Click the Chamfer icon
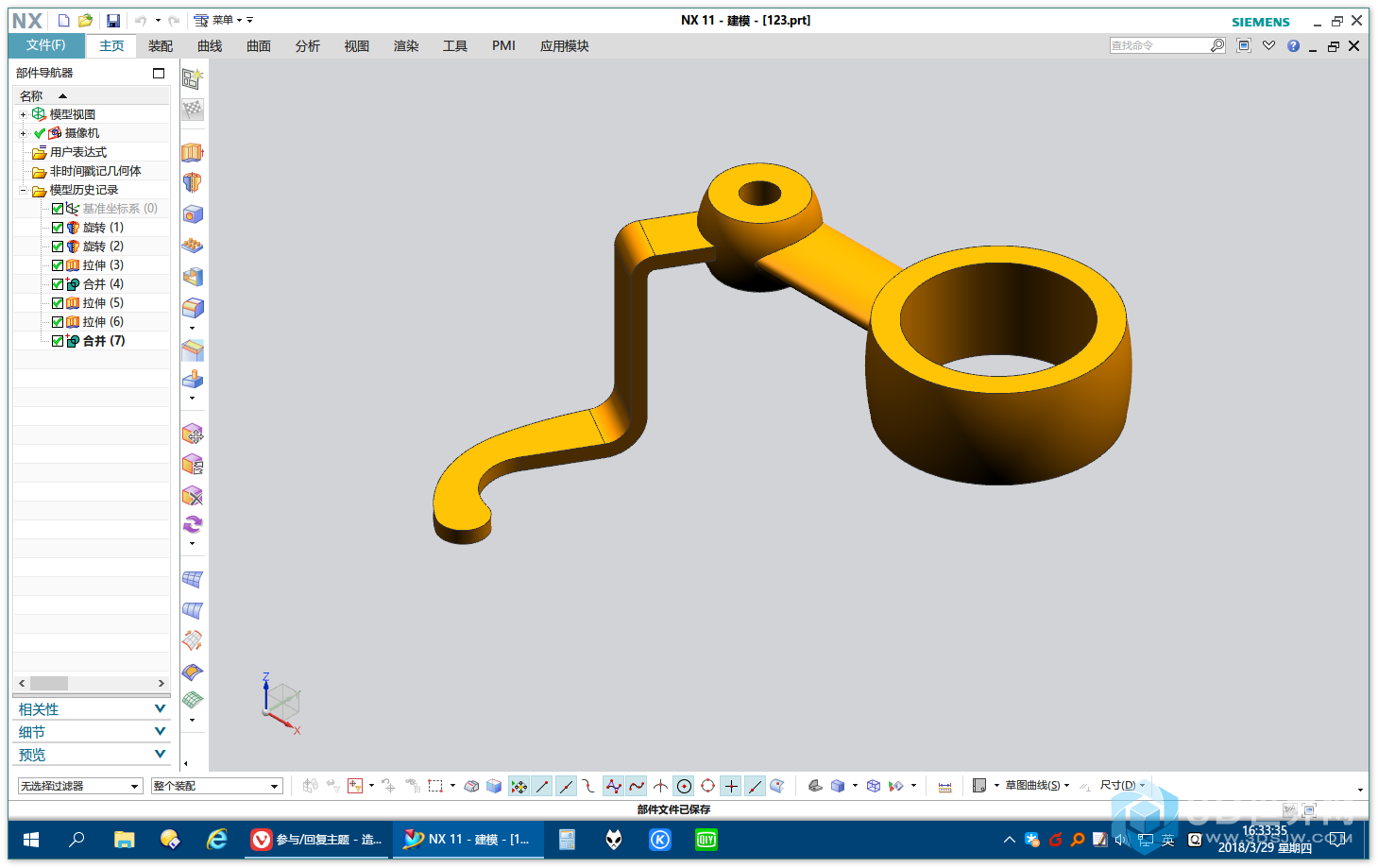The height and width of the screenshot is (868, 1378). click(x=193, y=350)
